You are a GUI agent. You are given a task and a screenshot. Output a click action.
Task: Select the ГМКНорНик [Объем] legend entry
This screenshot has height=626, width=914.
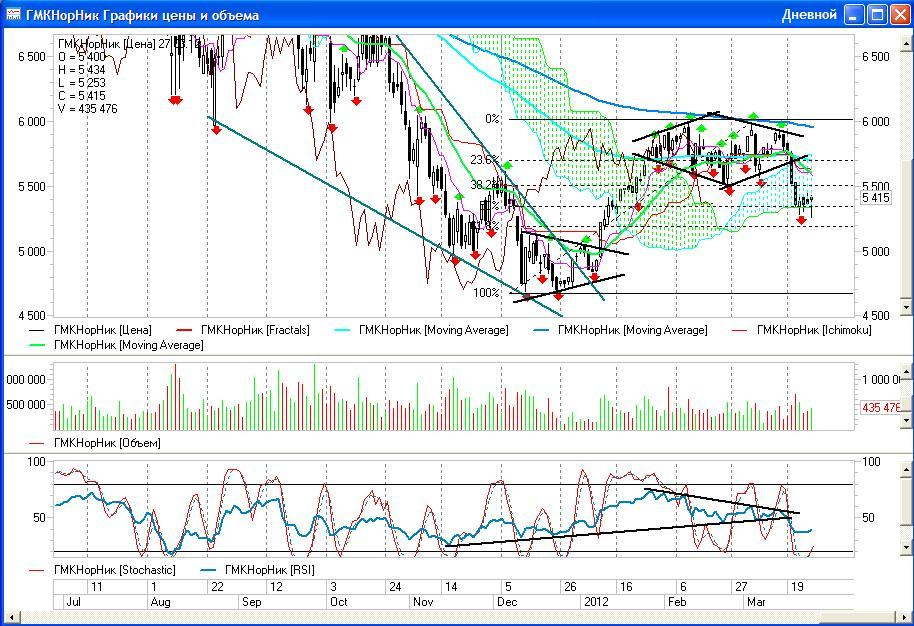[94, 443]
